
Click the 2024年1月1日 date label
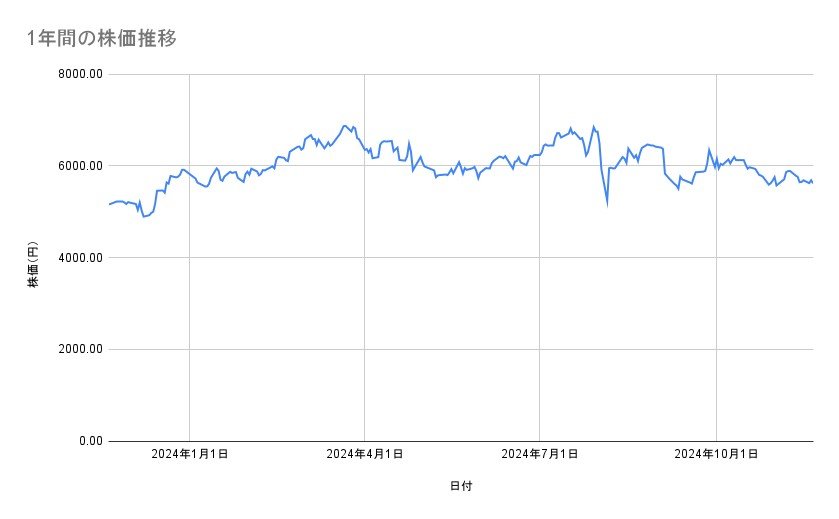[x=190, y=455]
